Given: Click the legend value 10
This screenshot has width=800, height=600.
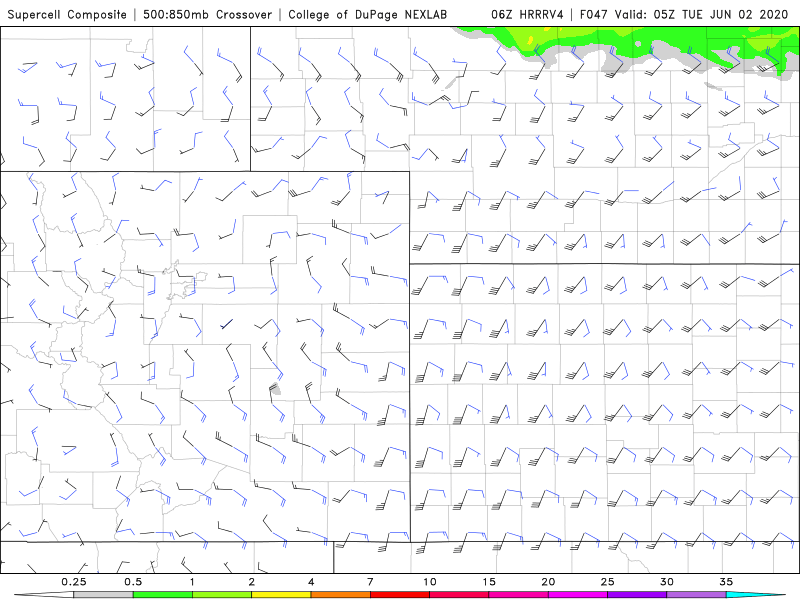Looking at the screenshot, I should [x=430, y=582].
